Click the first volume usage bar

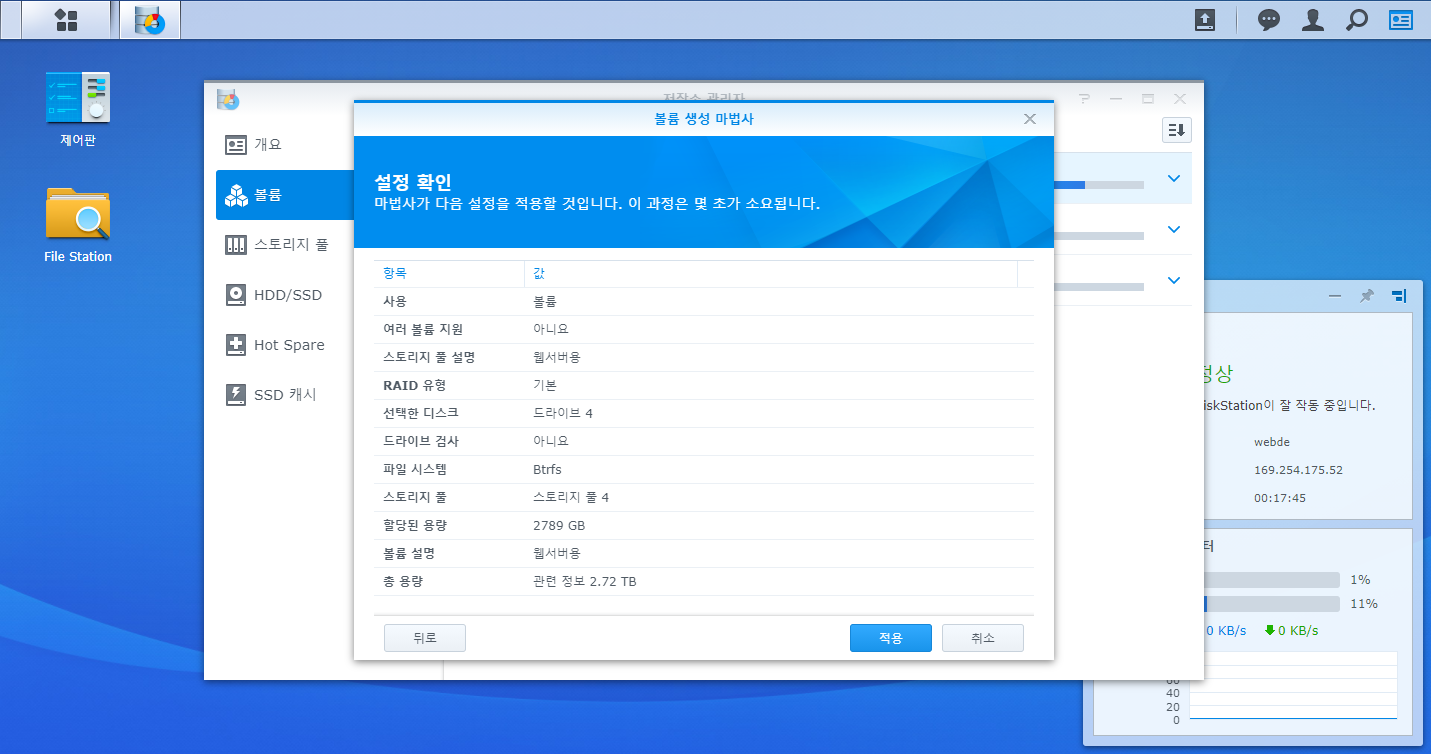(x=1099, y=185)
